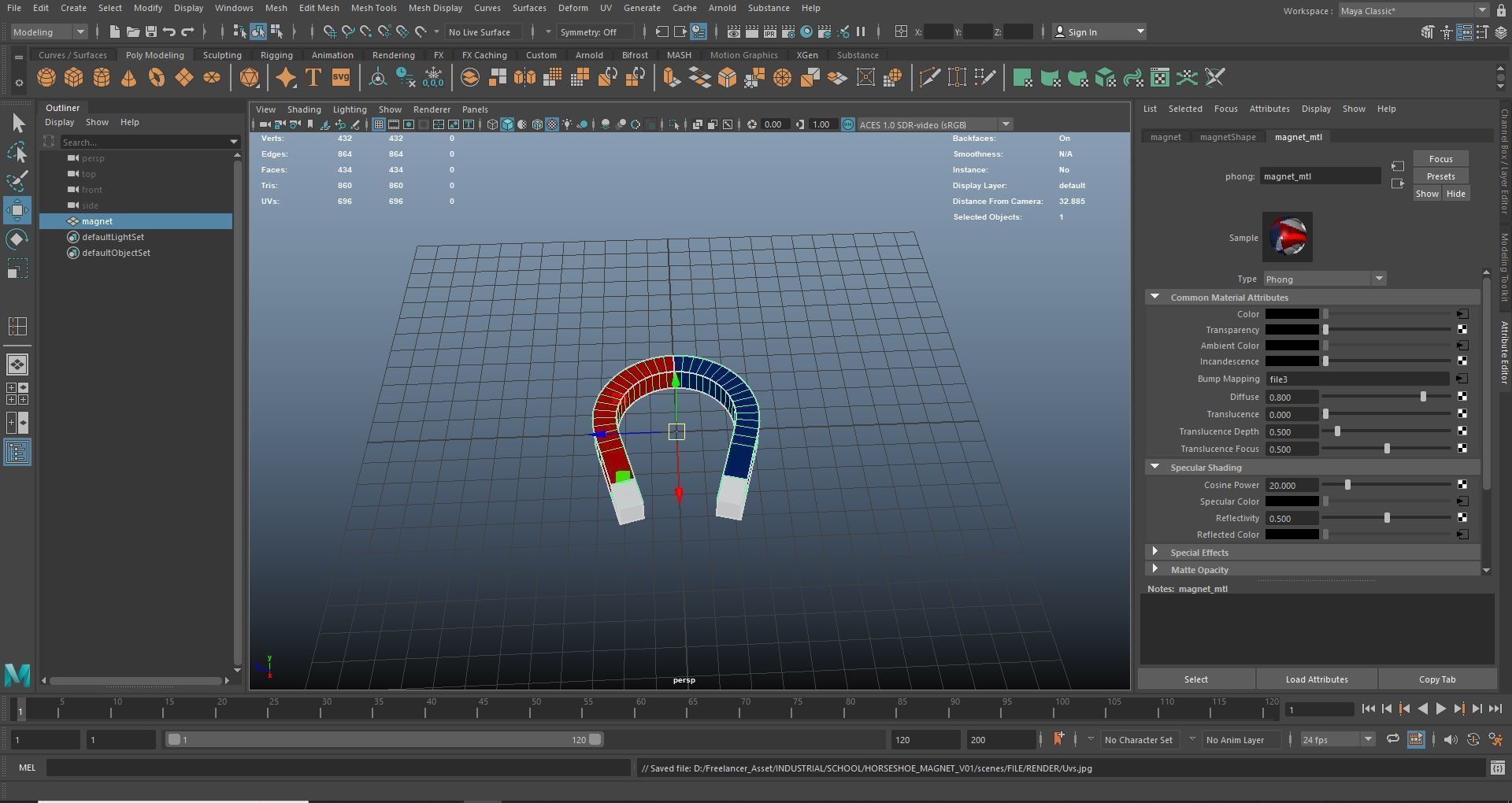Screen dimensions: 1512x803
Task: Click the Poly Cone shelf icon
Action: [128, 78]
